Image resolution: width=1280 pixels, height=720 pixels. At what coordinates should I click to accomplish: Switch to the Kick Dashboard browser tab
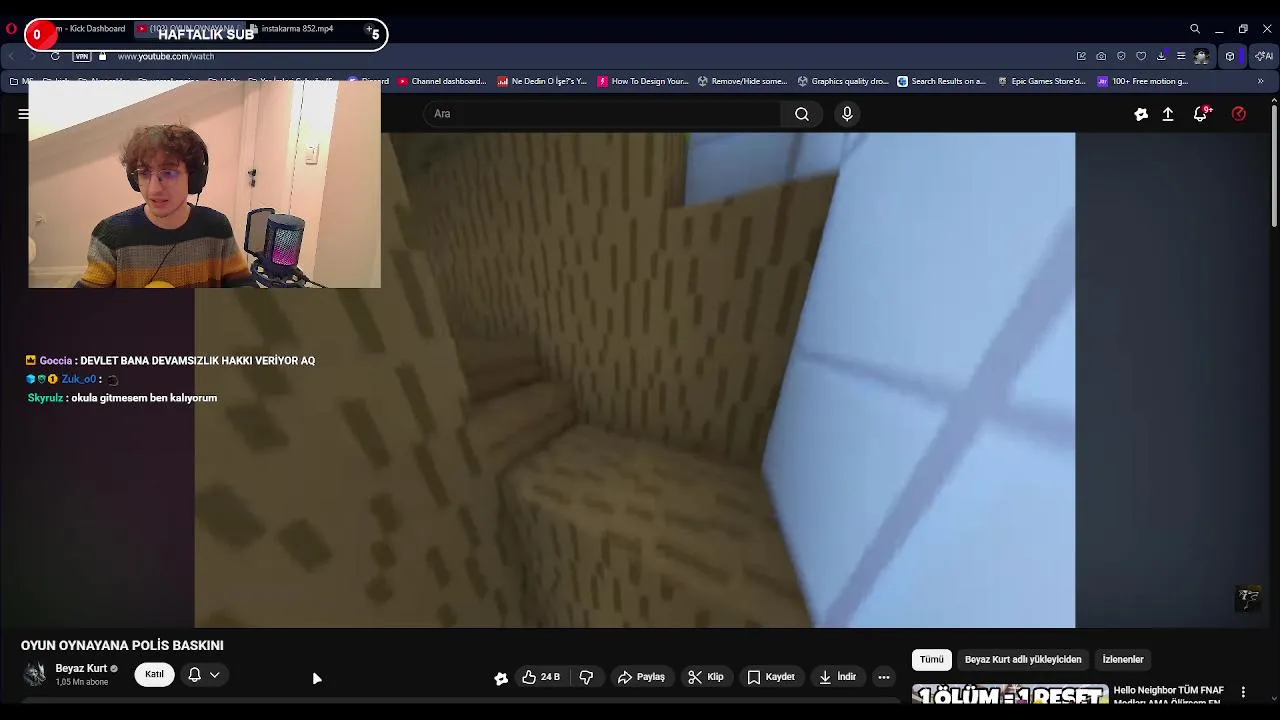coord(92,29)
